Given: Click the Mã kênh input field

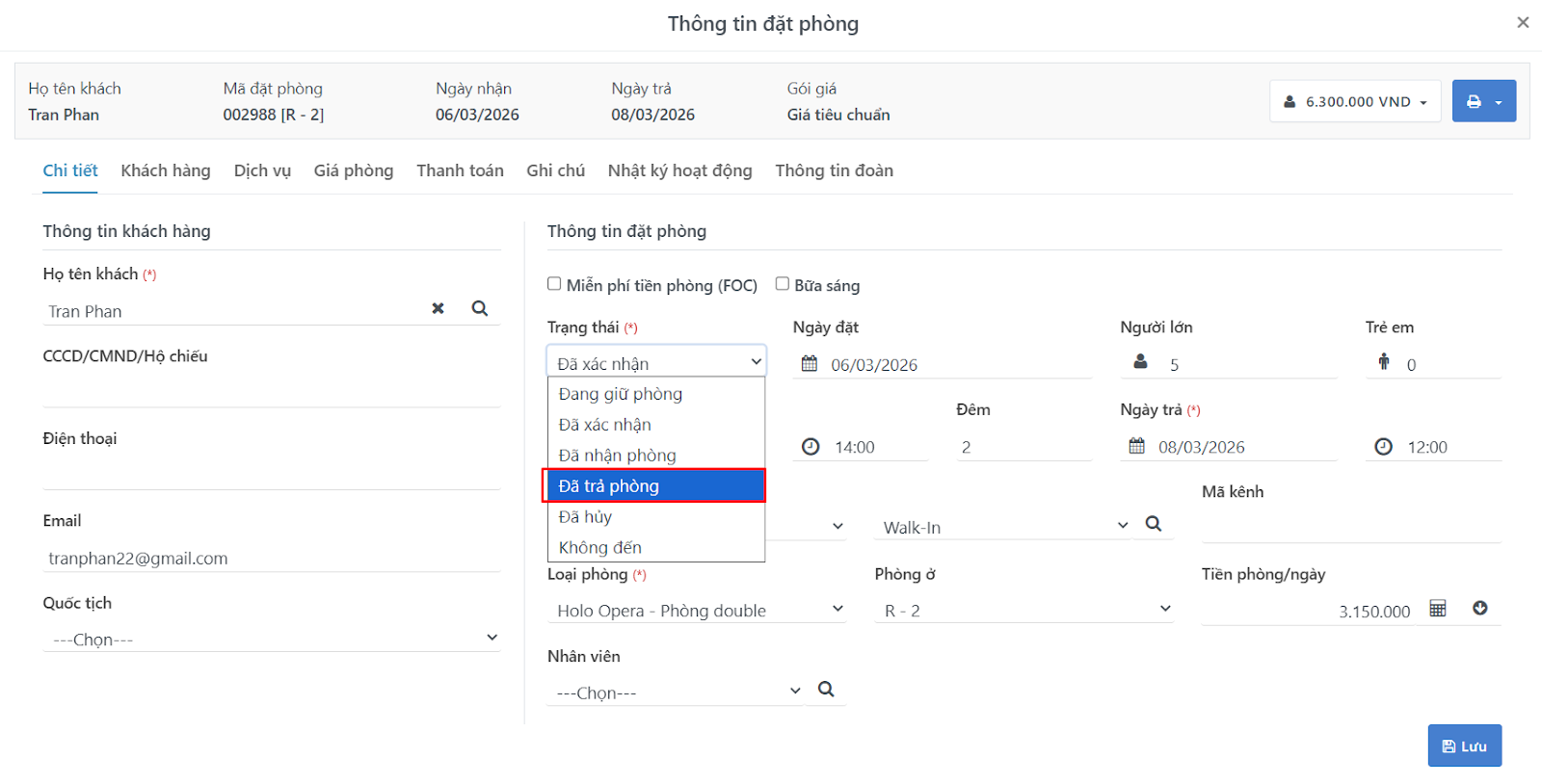Looking at the screenshot, I should (1351, 528).
